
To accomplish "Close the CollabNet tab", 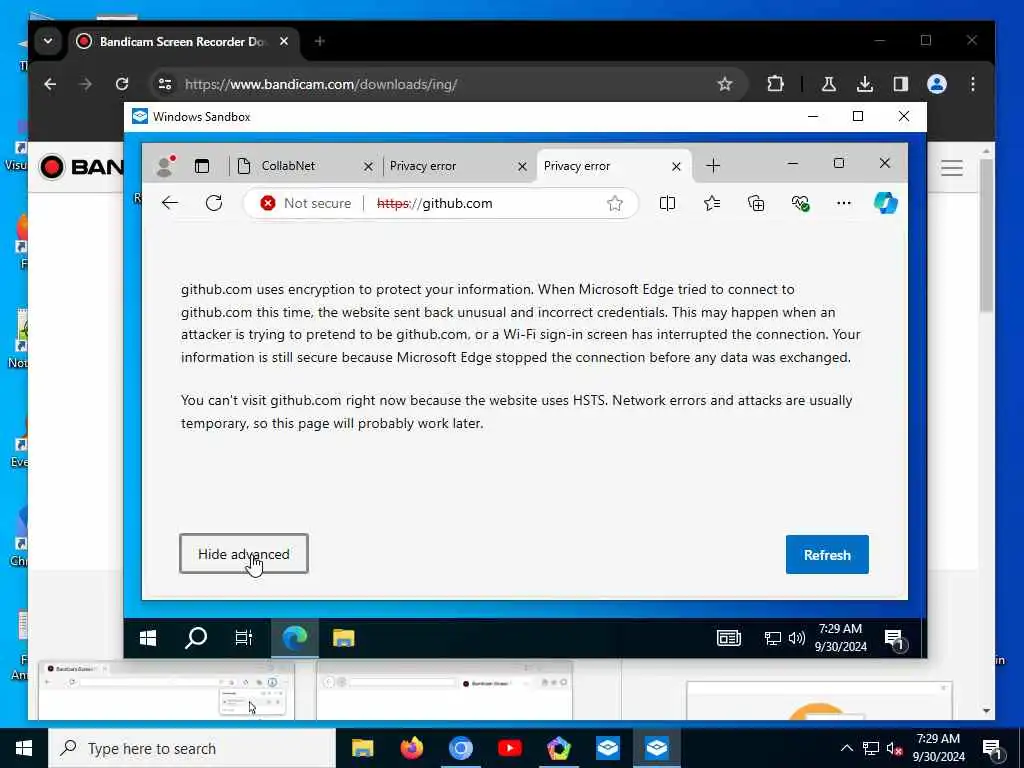I will pyautogui.click(x=368, y=167).
